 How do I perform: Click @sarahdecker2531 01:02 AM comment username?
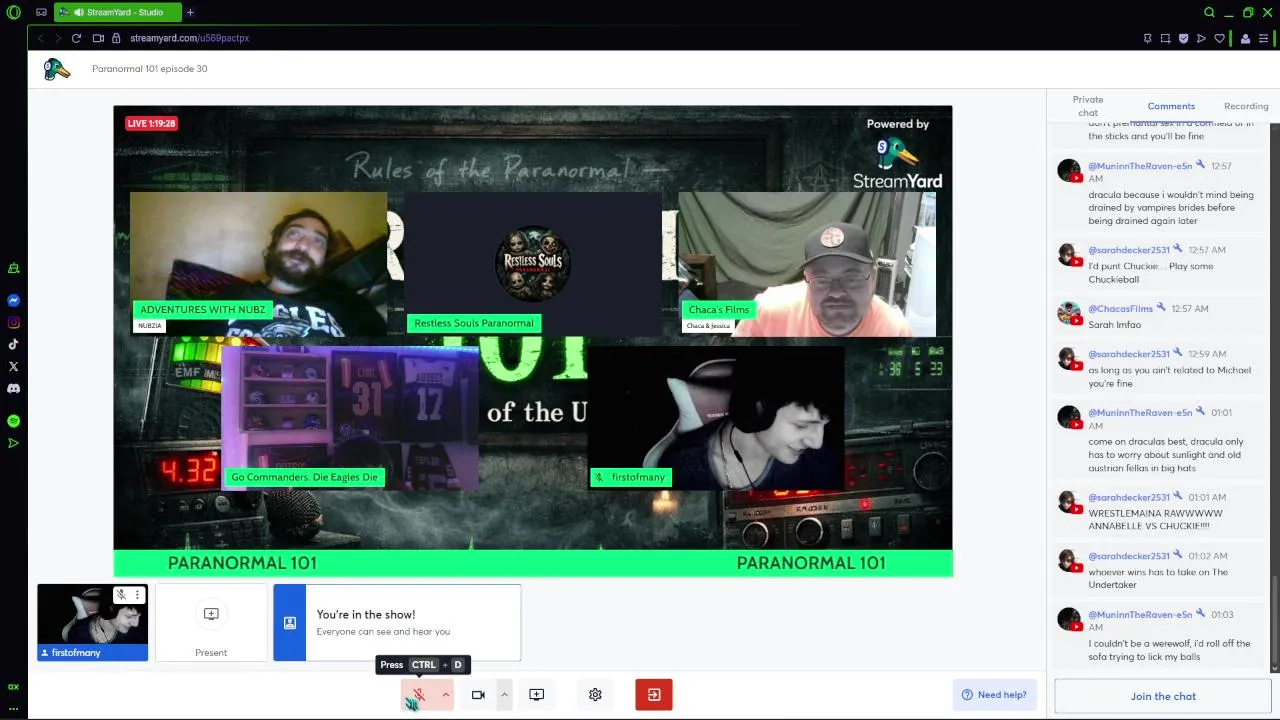[1128, 556]
